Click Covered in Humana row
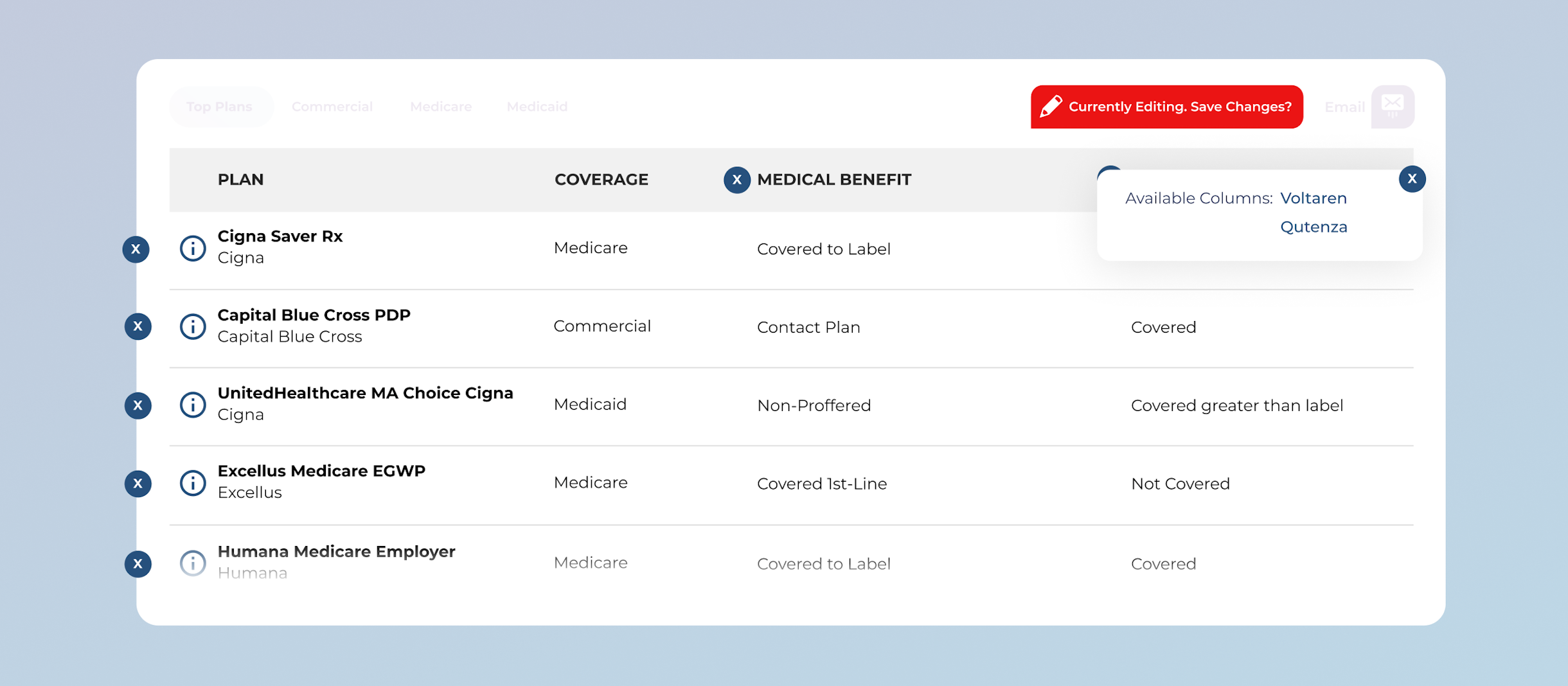The image size is (1568, 686). pos(1163,564)
